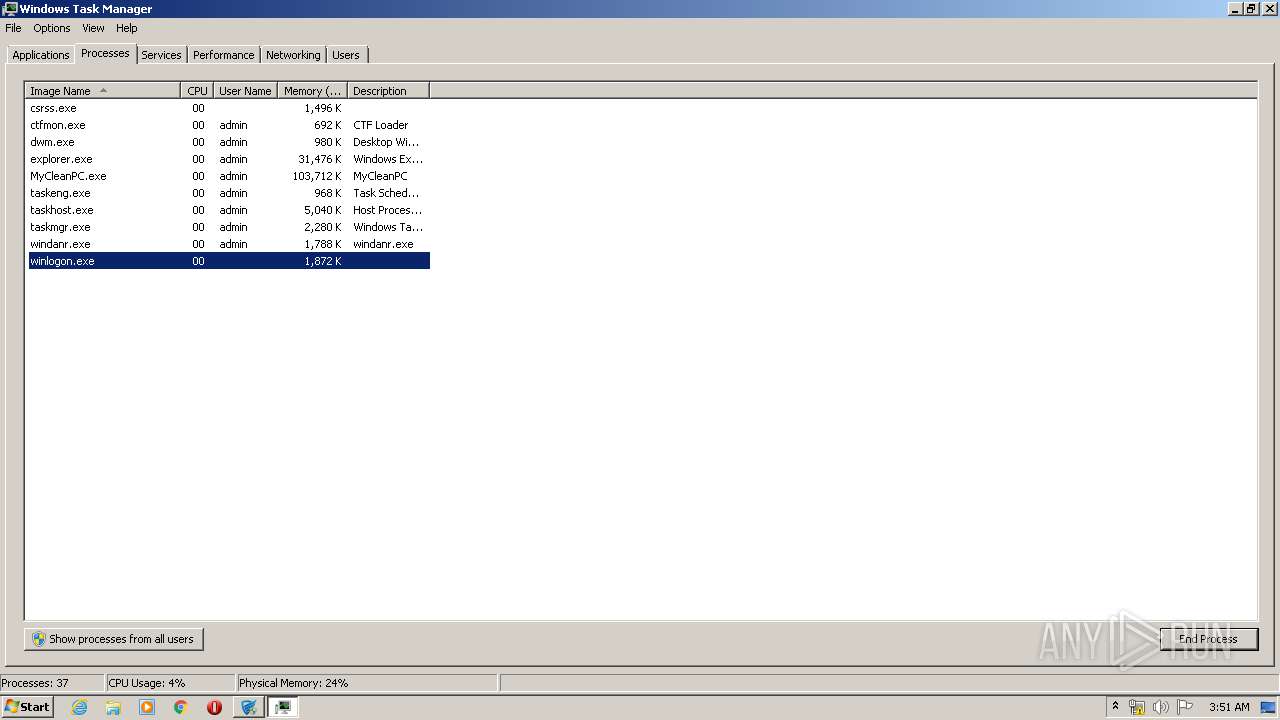Click the End Process button

coord(1208,639)
